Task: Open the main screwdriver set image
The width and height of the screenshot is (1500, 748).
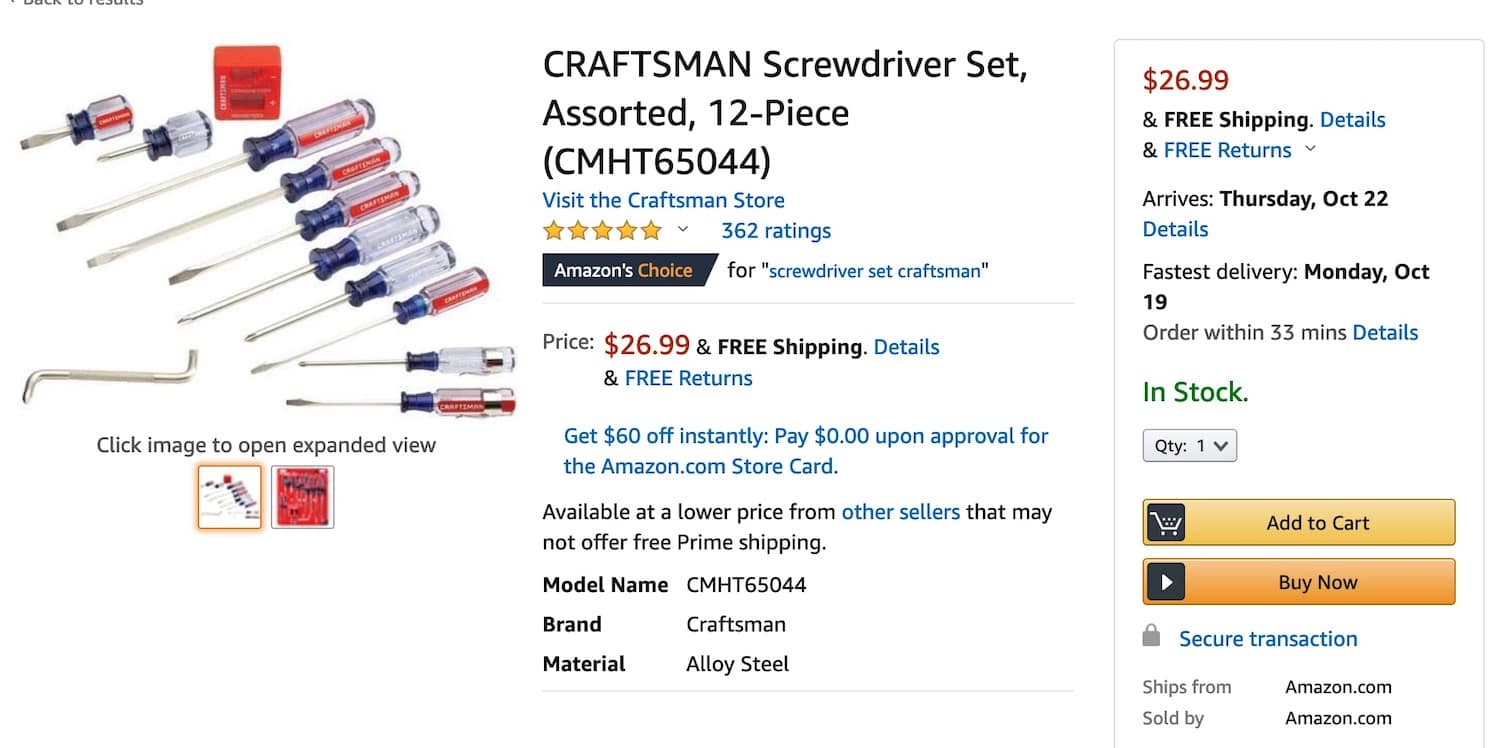Action: coord(267,226)
